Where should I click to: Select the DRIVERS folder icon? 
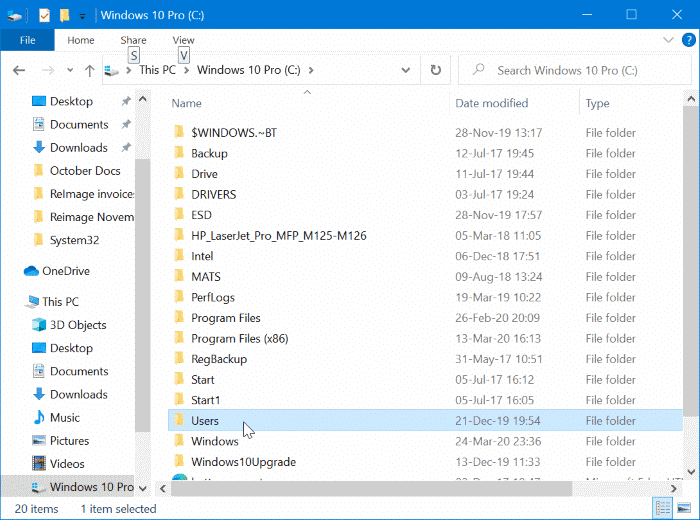pyautogui.click(x=179, y=194)
